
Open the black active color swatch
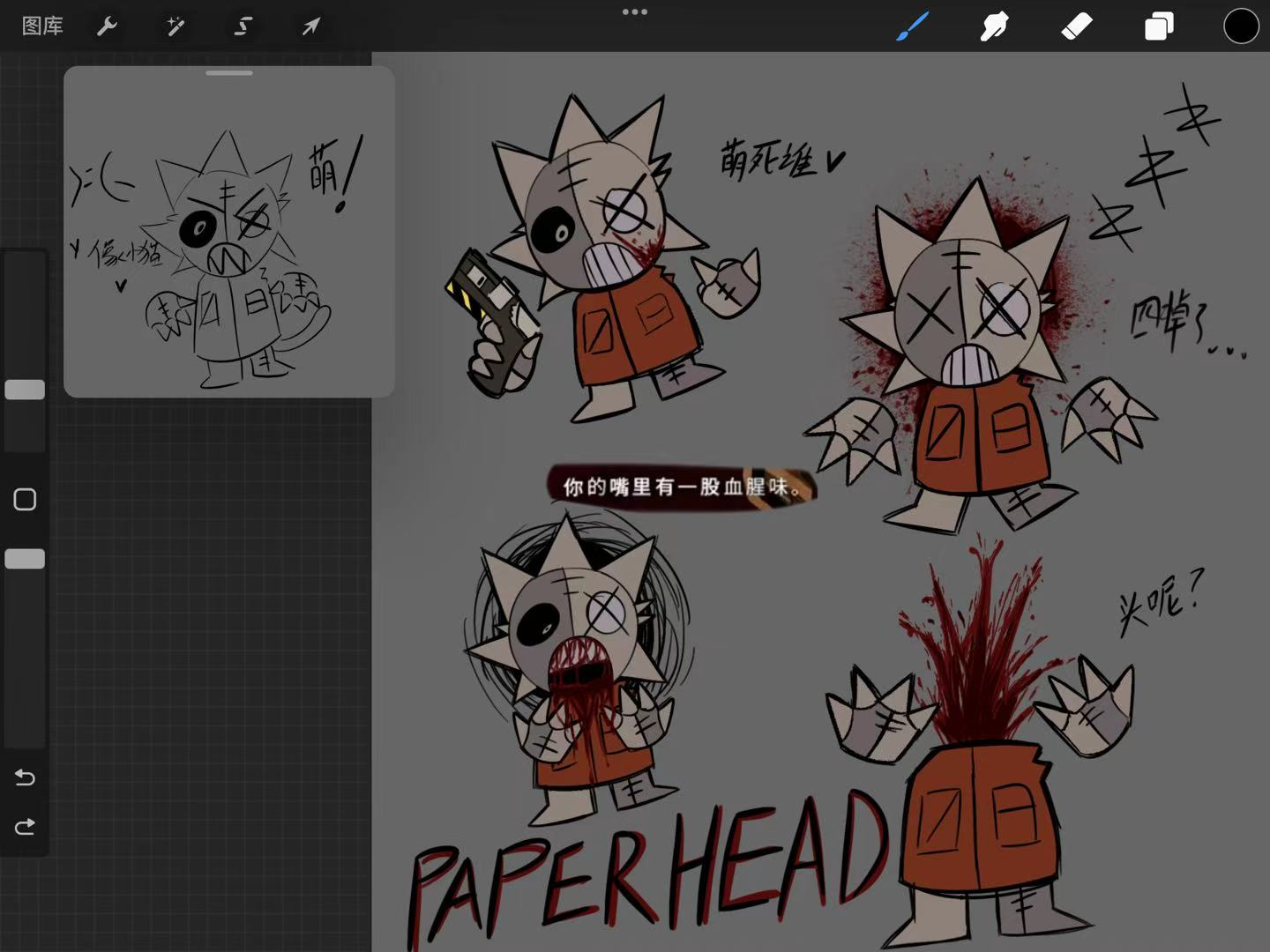coord(1241,26)
